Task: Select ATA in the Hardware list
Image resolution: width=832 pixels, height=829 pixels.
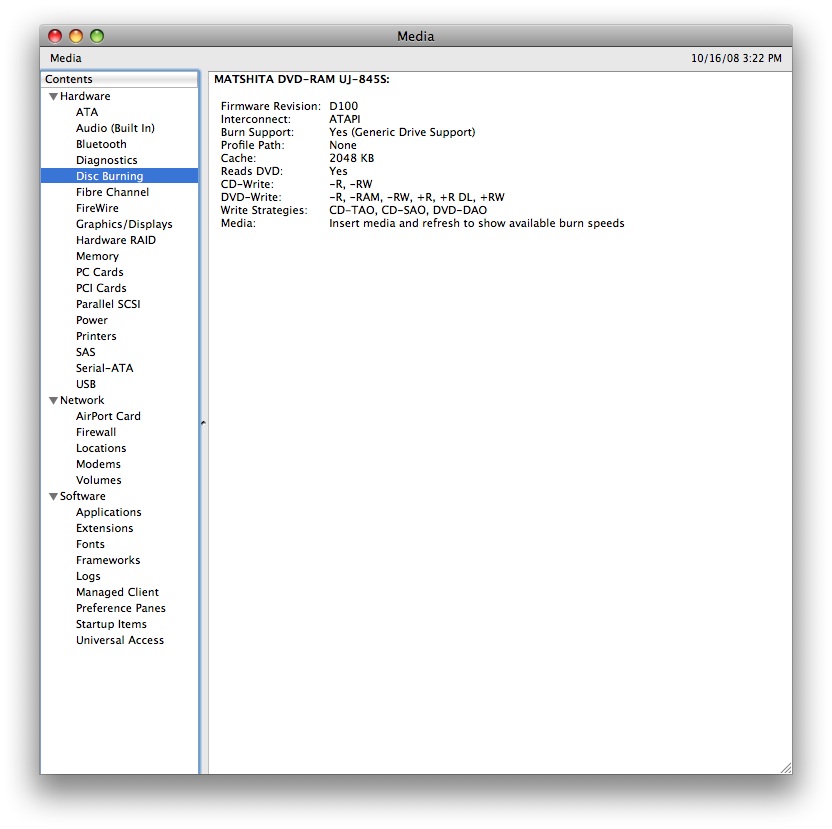Action: [87, 112]
